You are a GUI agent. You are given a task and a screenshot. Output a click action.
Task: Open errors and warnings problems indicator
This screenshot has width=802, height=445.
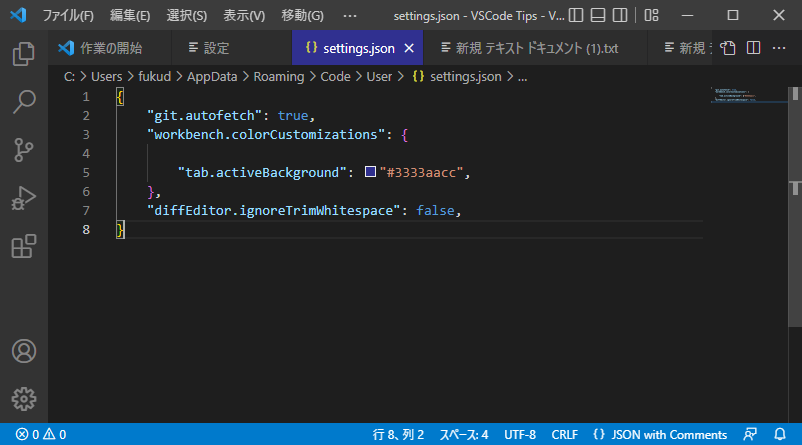tap(41, 435)
